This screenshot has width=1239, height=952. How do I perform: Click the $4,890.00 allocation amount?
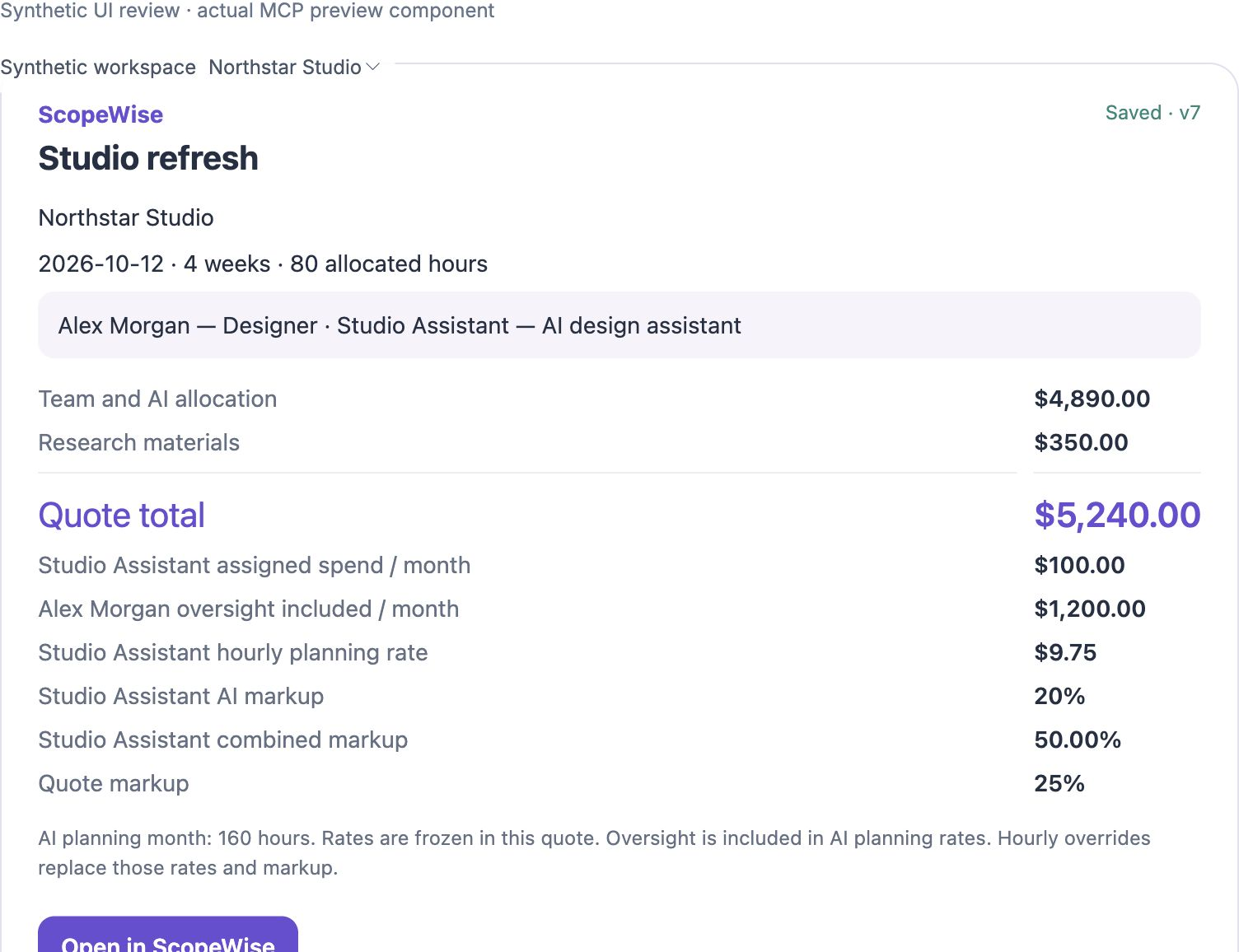click(1092, 399)
